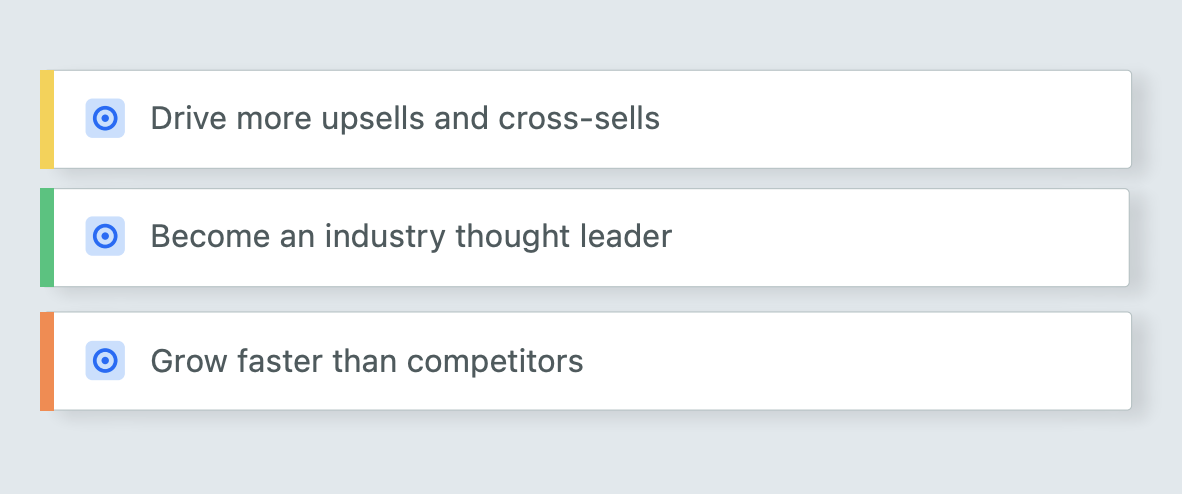Screen dimensions: 1182x494
Task: Open the Drive more upsells and cross-sells title
Action: tap(405, 118)
